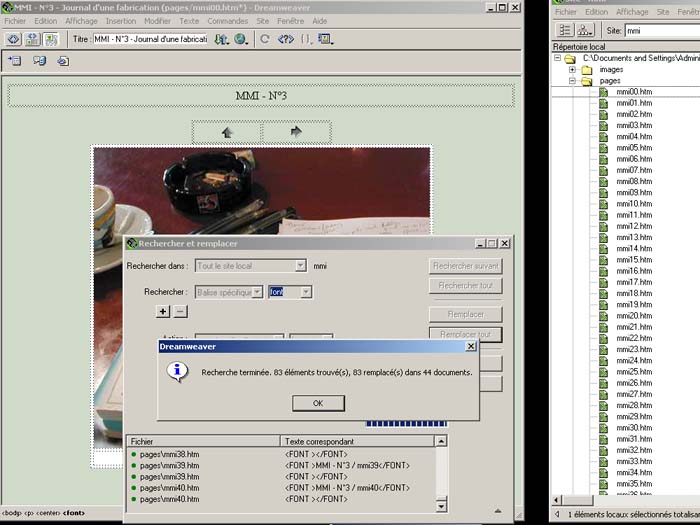Screen dimensions: 700x525
Task: Open the 'Balise spécifique' dropdown
Action: 258,292
